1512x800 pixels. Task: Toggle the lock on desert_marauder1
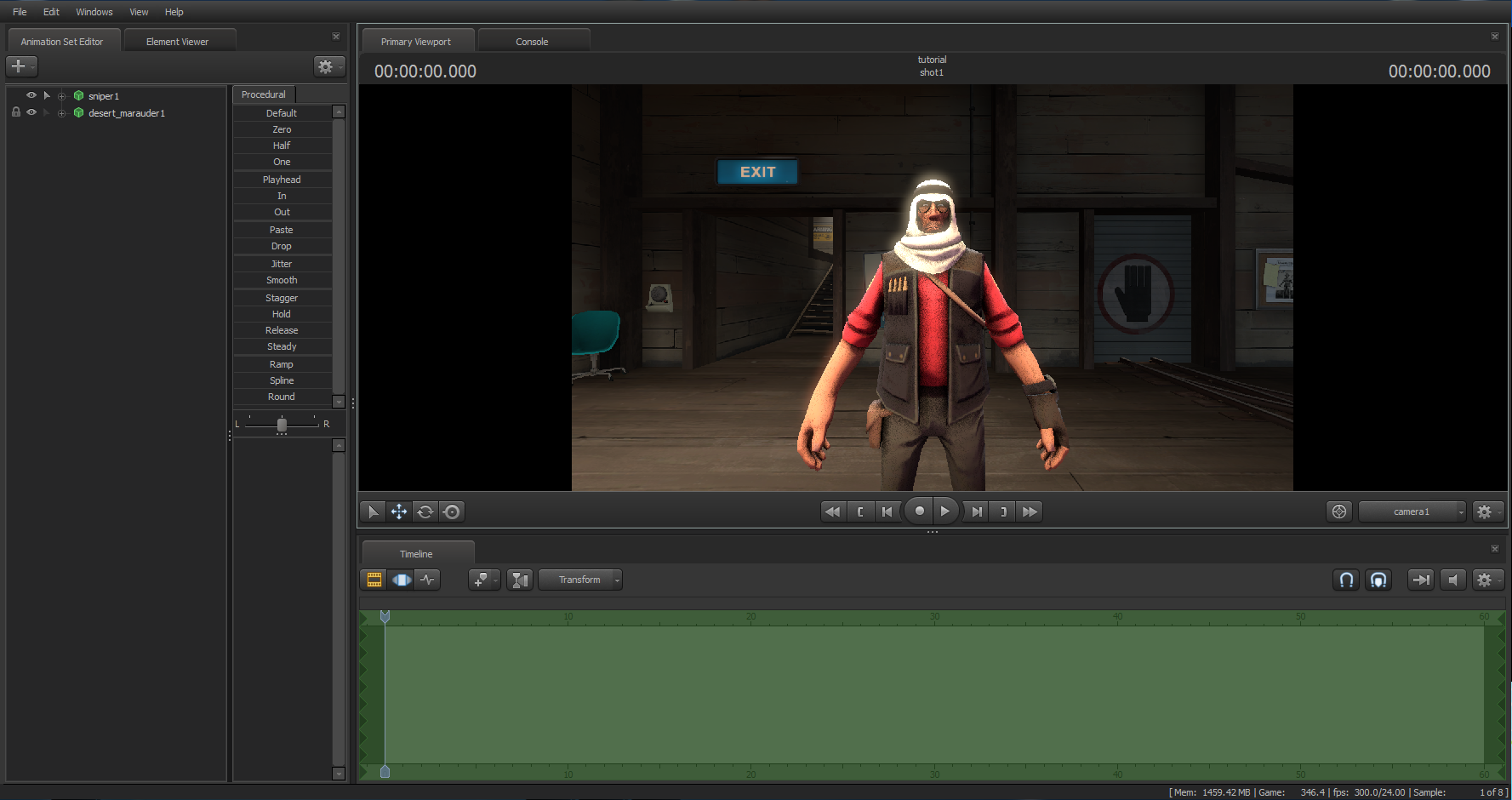tap(15, 112)
